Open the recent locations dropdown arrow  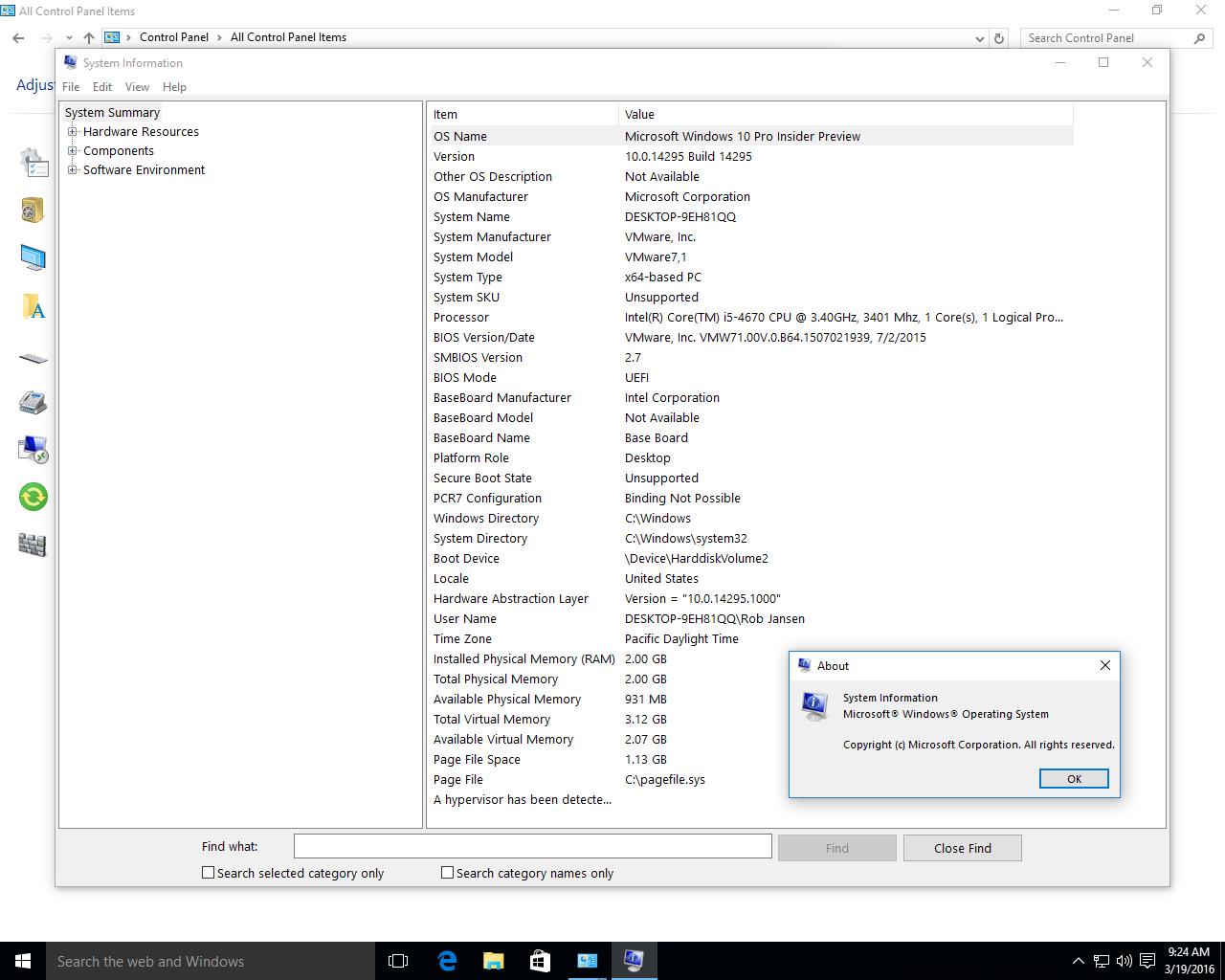click(67, 38)
